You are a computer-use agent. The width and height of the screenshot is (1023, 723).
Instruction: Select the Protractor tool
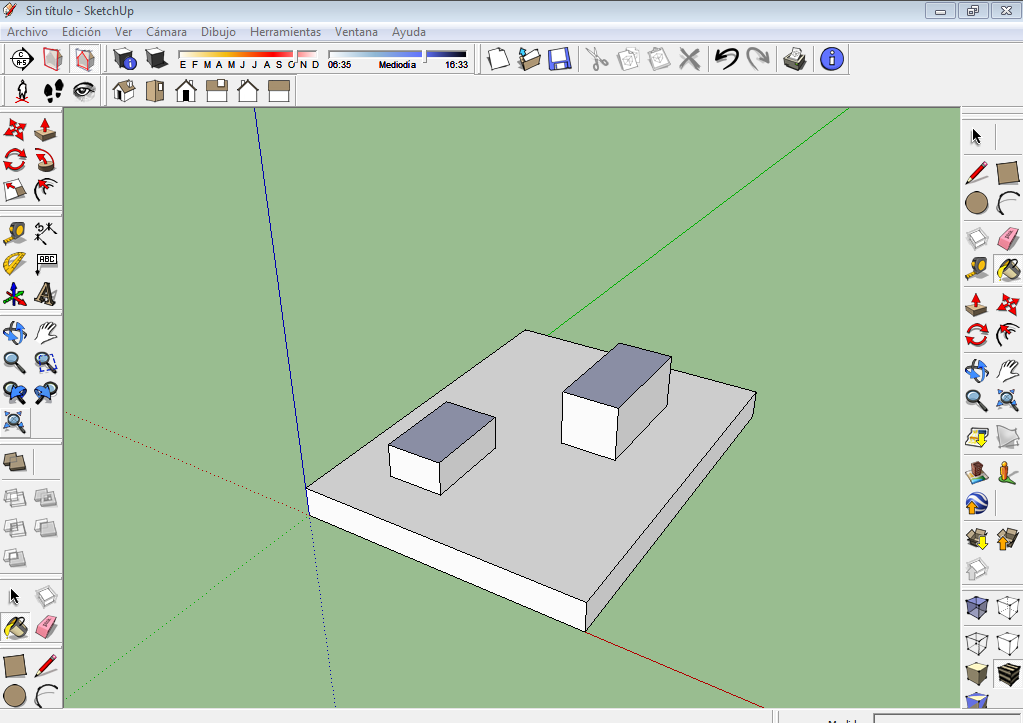click(x=14, y=264)
